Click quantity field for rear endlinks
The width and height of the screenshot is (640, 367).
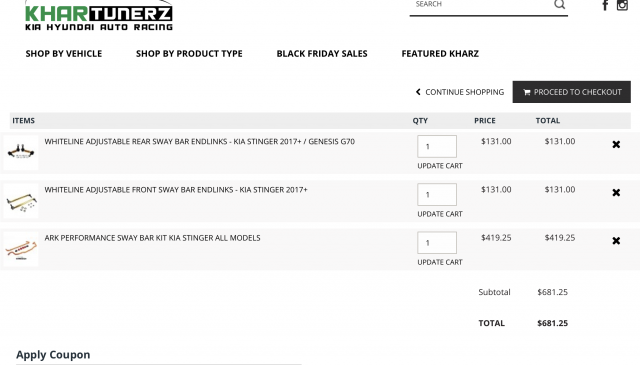(437, 146)
